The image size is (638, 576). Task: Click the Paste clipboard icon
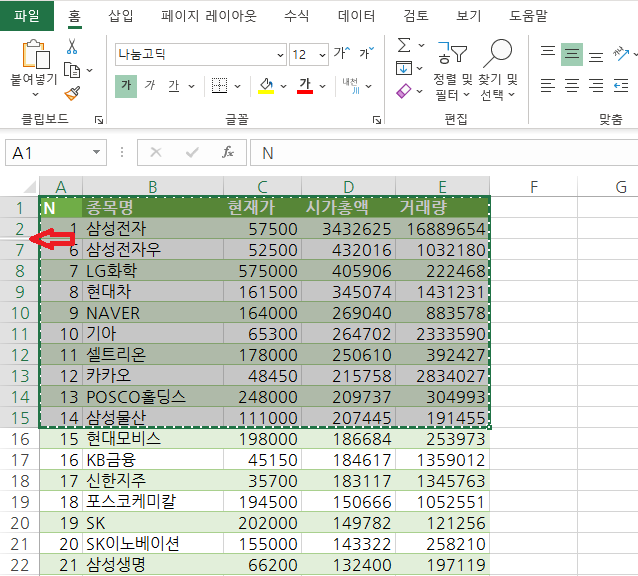(x=36, y=54)
